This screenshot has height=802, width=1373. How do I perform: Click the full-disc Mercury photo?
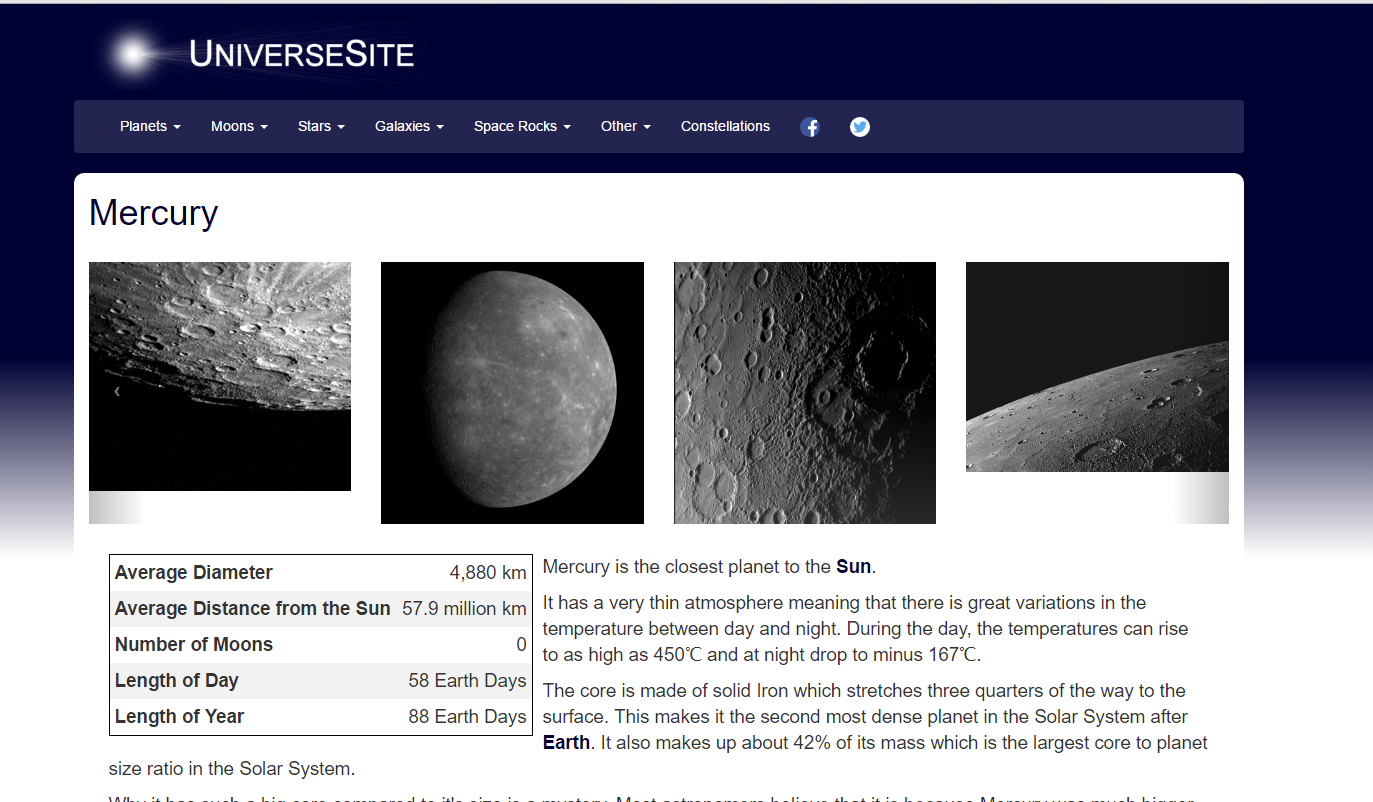pos(512,392)
